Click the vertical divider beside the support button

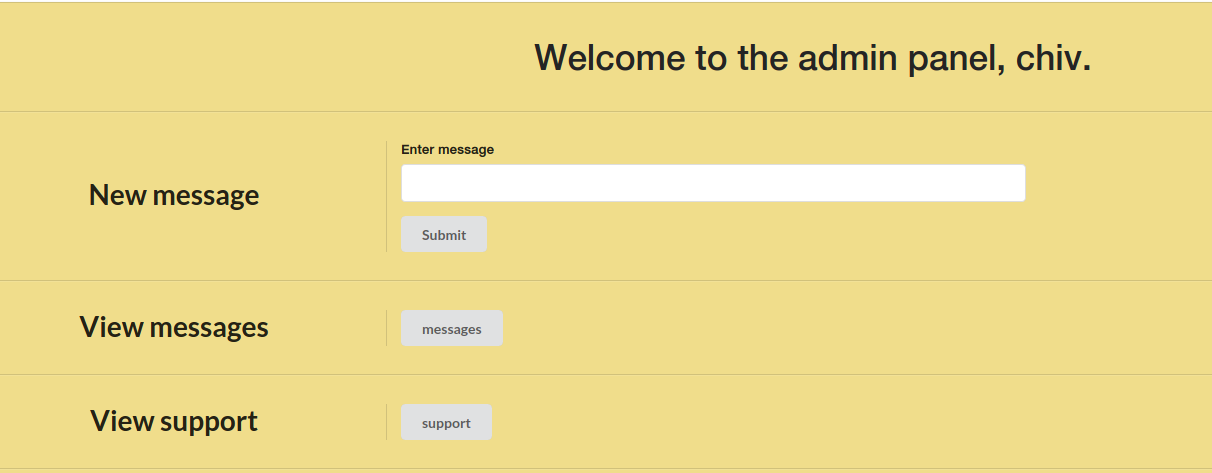pyautogui.click(x=386, y=422)
